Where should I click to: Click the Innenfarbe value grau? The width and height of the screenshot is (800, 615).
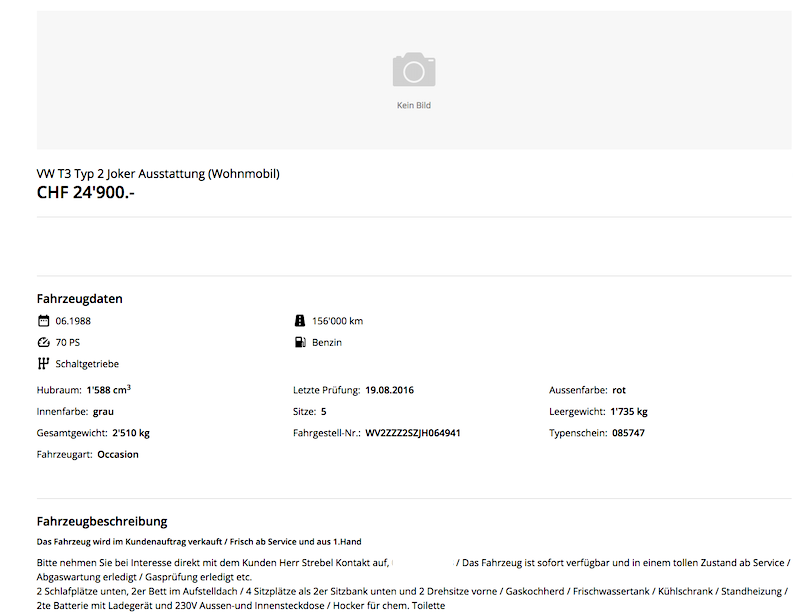103,412
